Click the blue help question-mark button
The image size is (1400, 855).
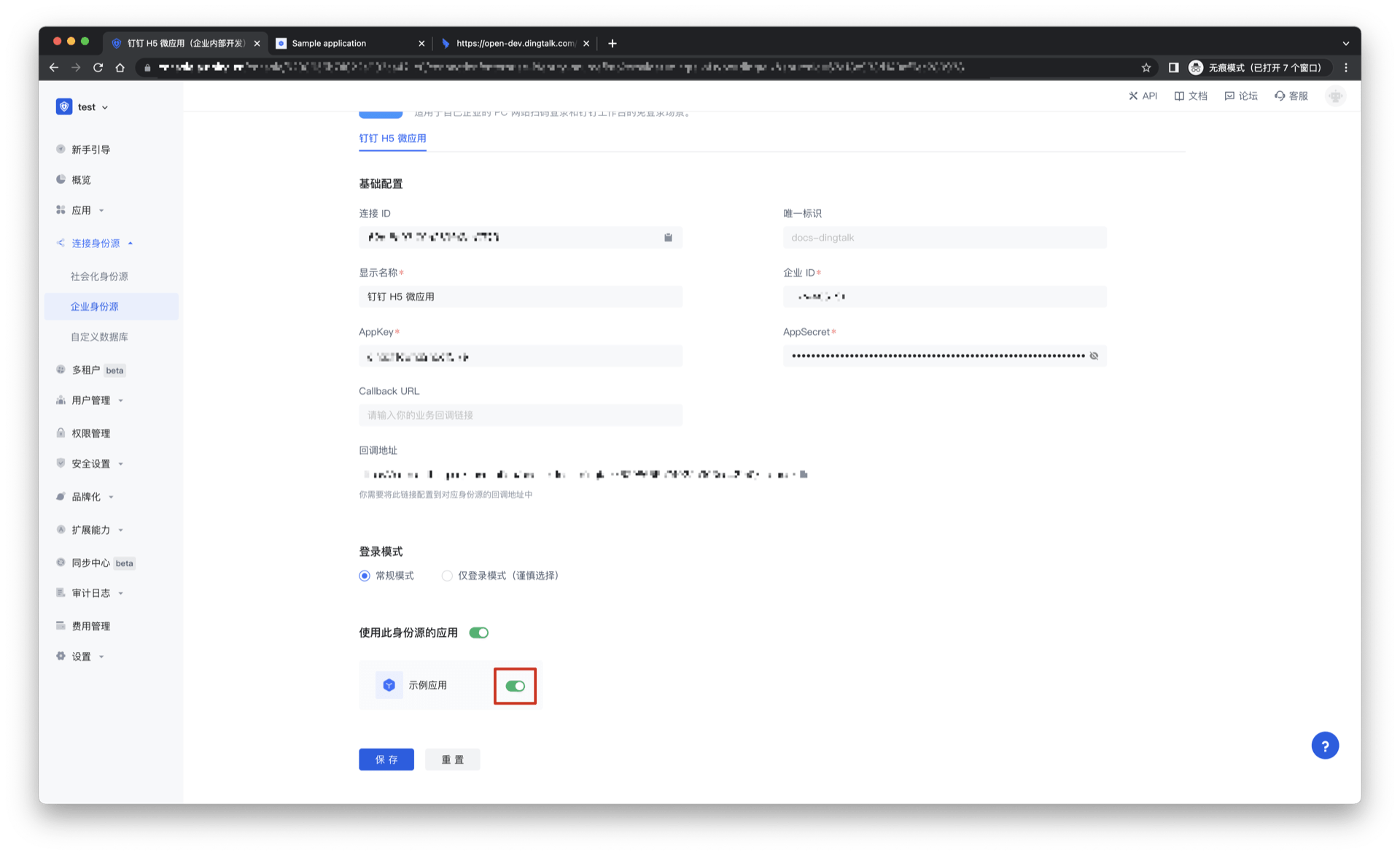click(x=1324, y=746)
